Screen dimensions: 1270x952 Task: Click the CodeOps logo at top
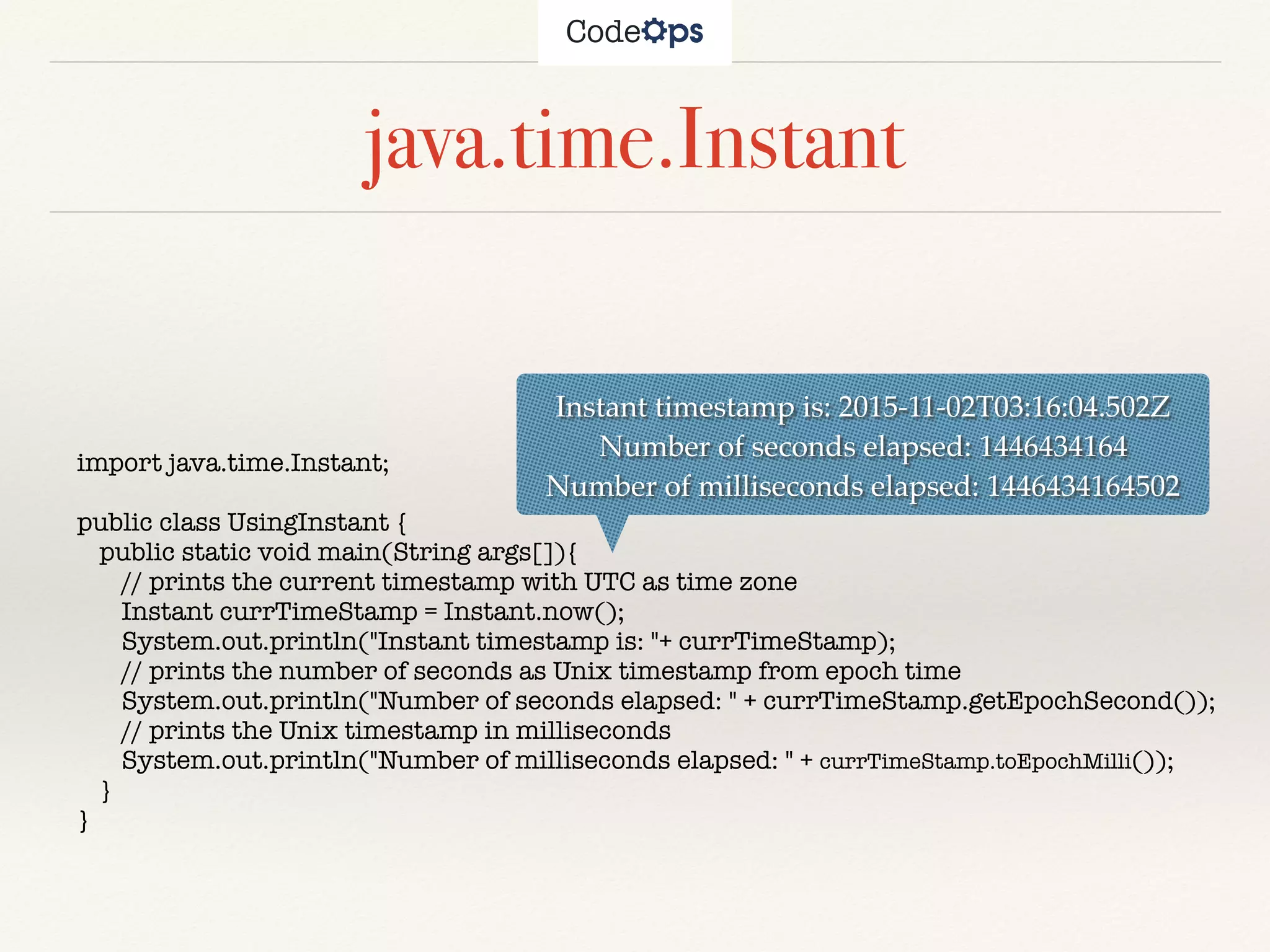point(634,32)
